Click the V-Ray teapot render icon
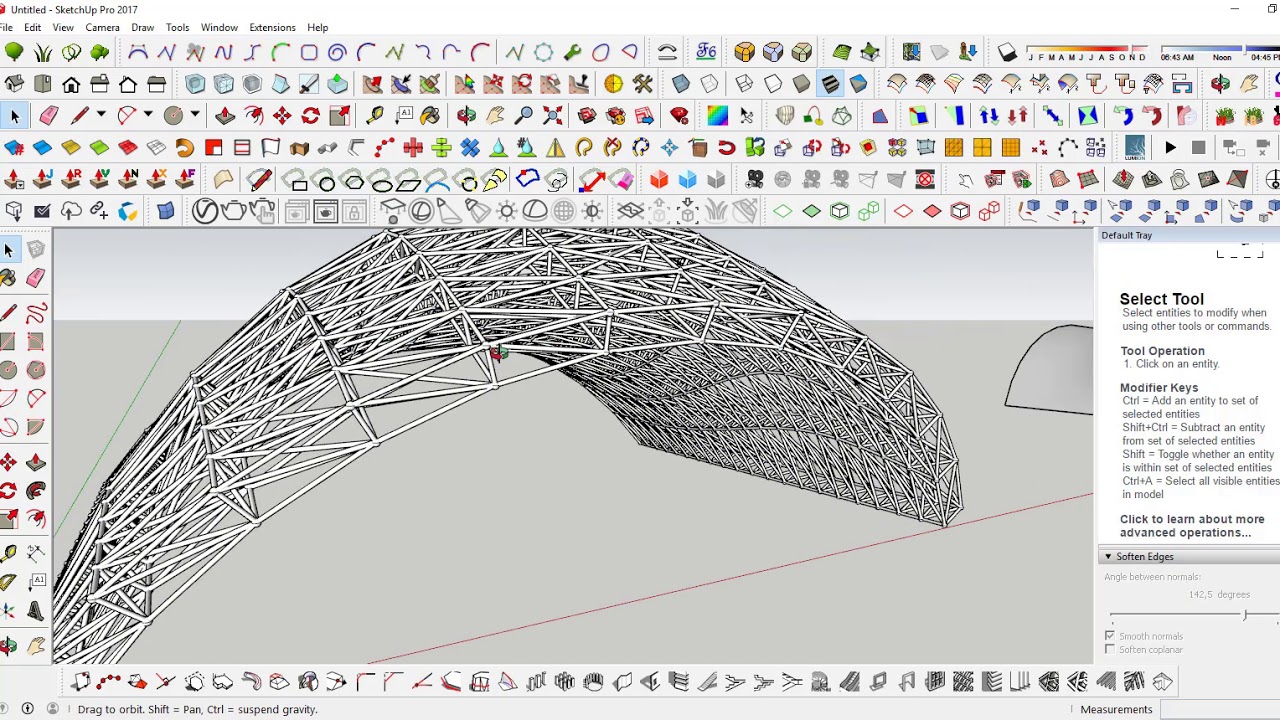The width and height of the screenshot is (1280, 720). 233,211
